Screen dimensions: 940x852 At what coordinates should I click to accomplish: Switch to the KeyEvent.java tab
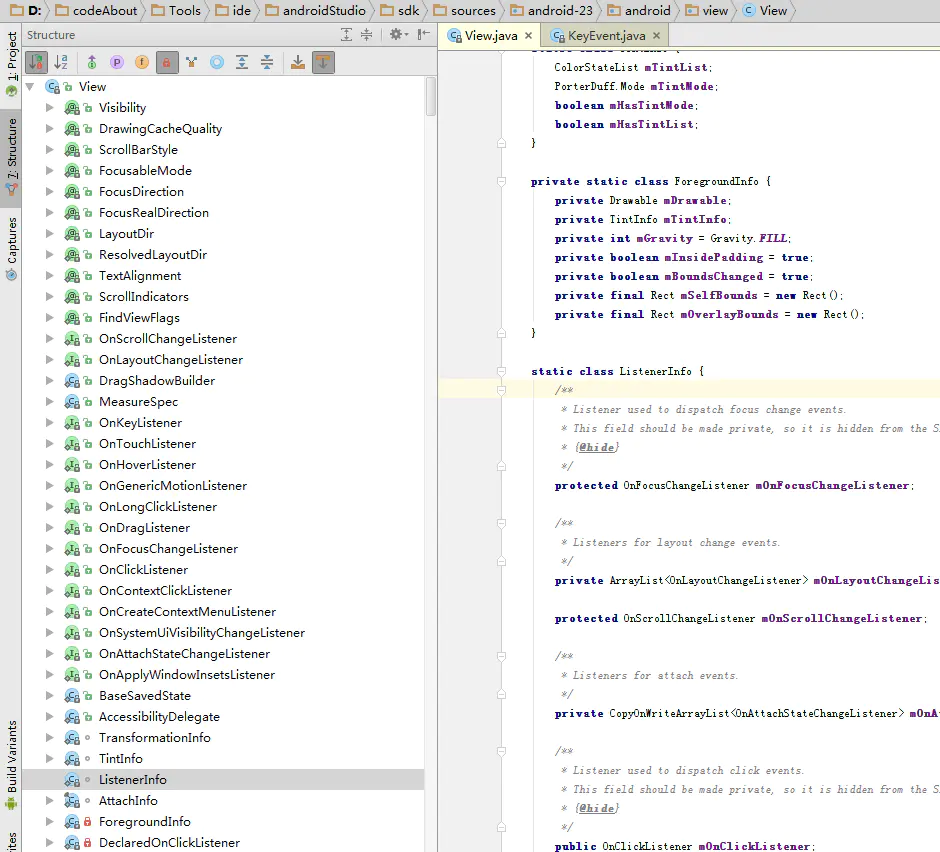tap(605, 32)
